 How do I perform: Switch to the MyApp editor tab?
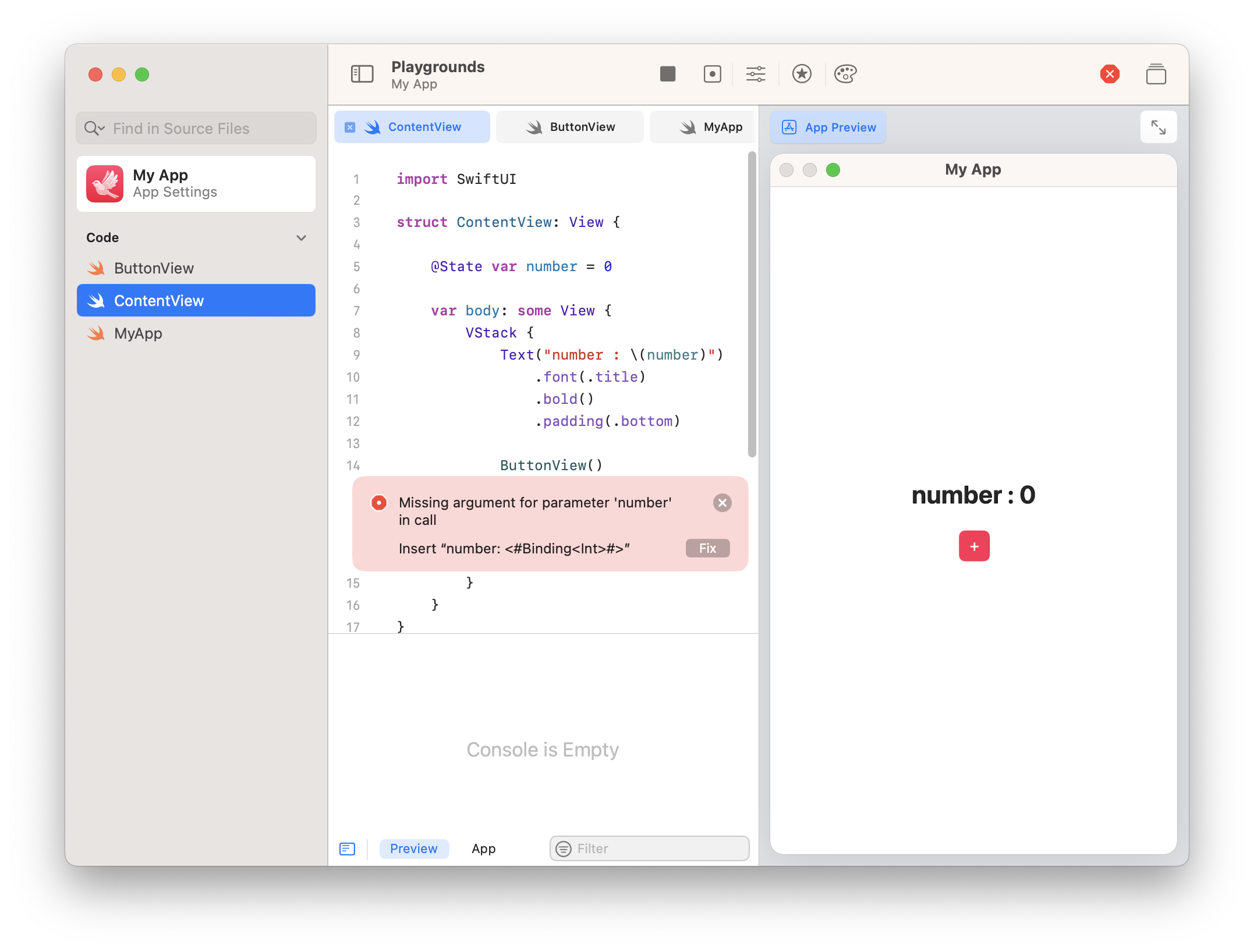pyautogui.click(x=710, y=127)
